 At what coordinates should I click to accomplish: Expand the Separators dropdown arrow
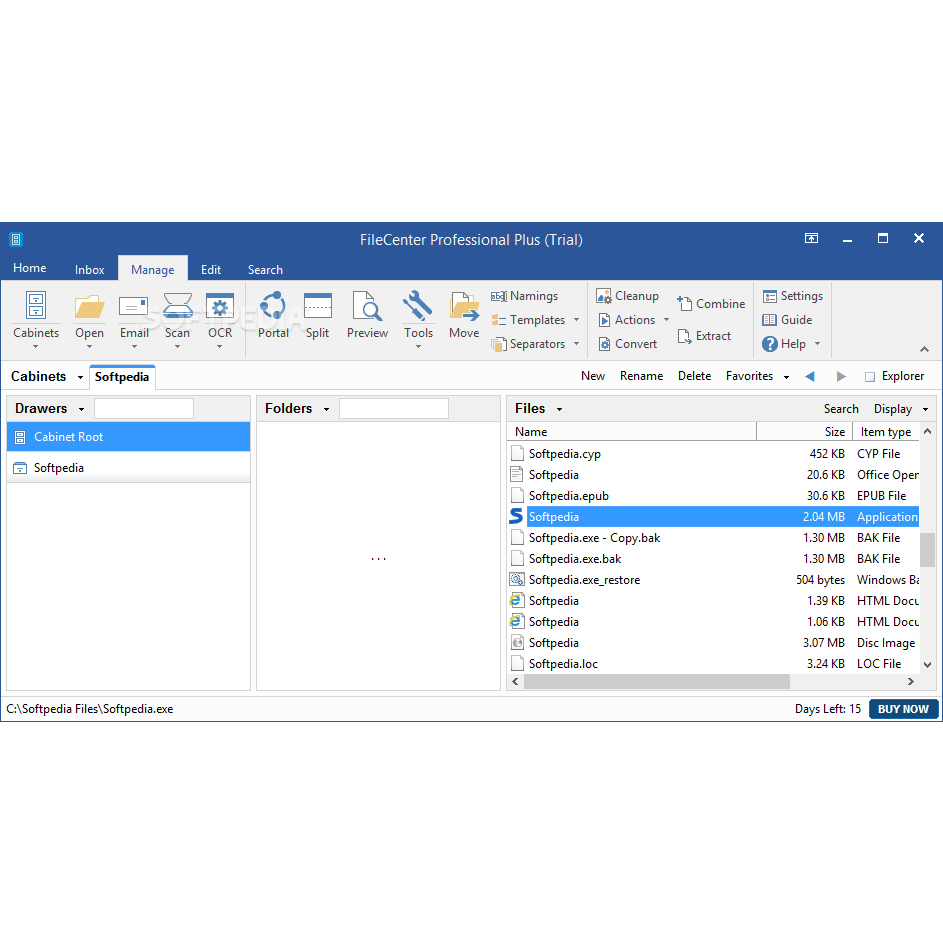576,344
